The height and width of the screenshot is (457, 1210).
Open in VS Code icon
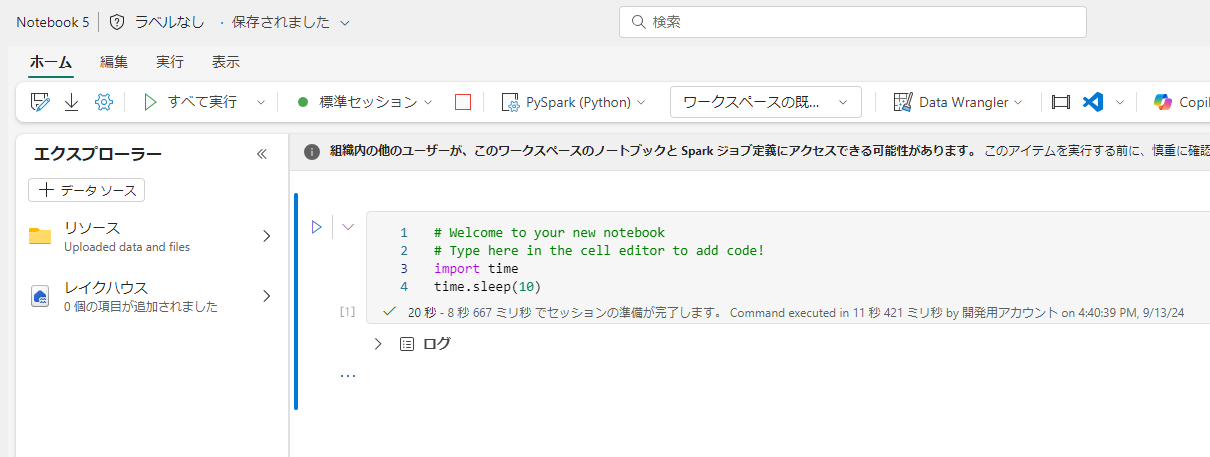pyautogui.click(x=1093, y=102)
